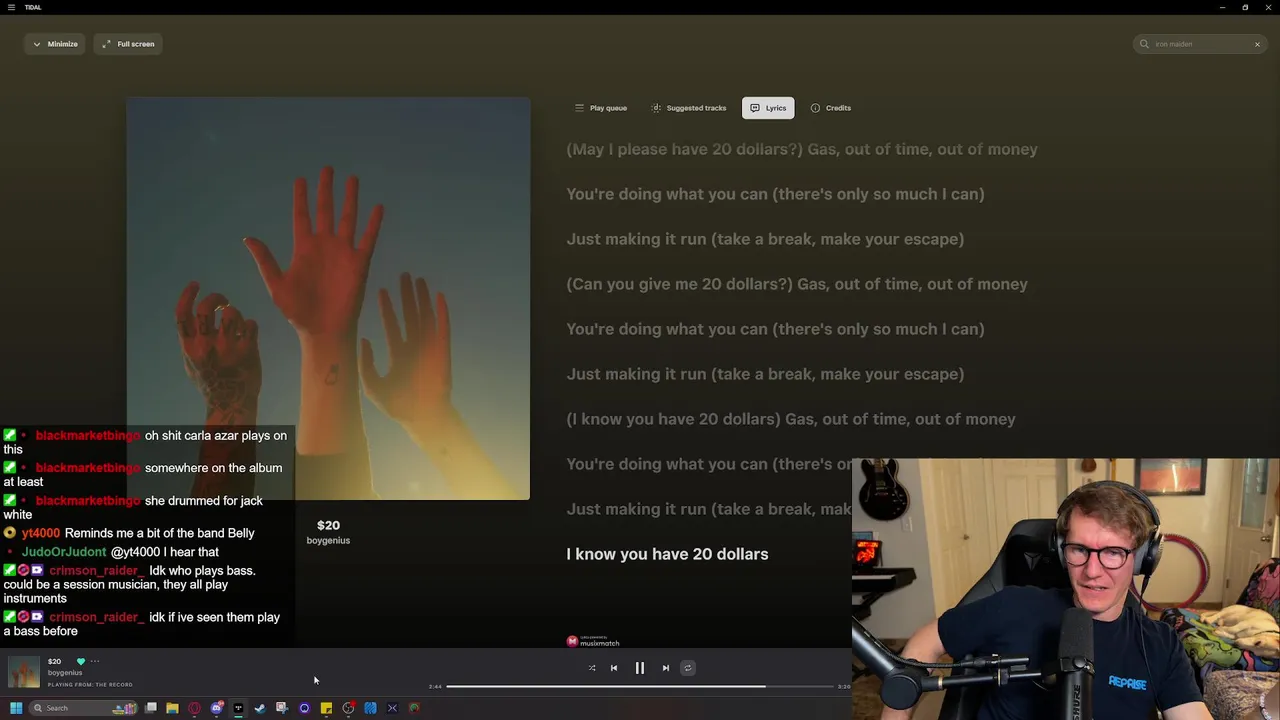
Task: Clear the search field with X
Action: point(1257,44)
